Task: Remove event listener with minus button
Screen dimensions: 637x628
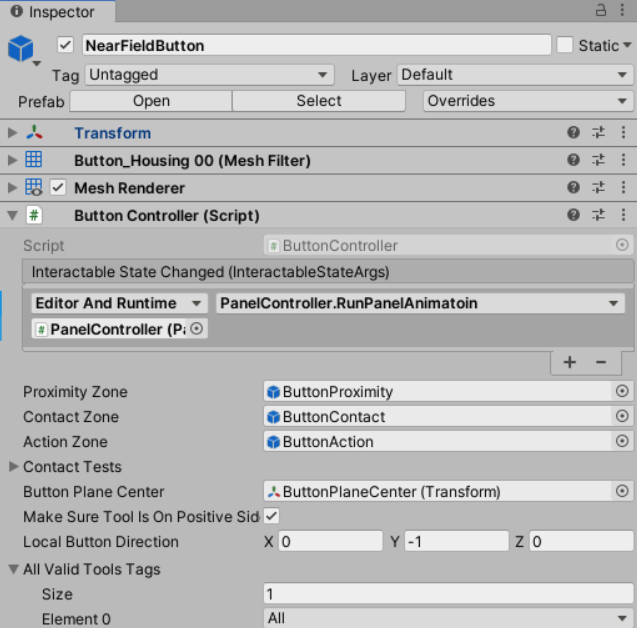Action: click(x=601, y=362)
